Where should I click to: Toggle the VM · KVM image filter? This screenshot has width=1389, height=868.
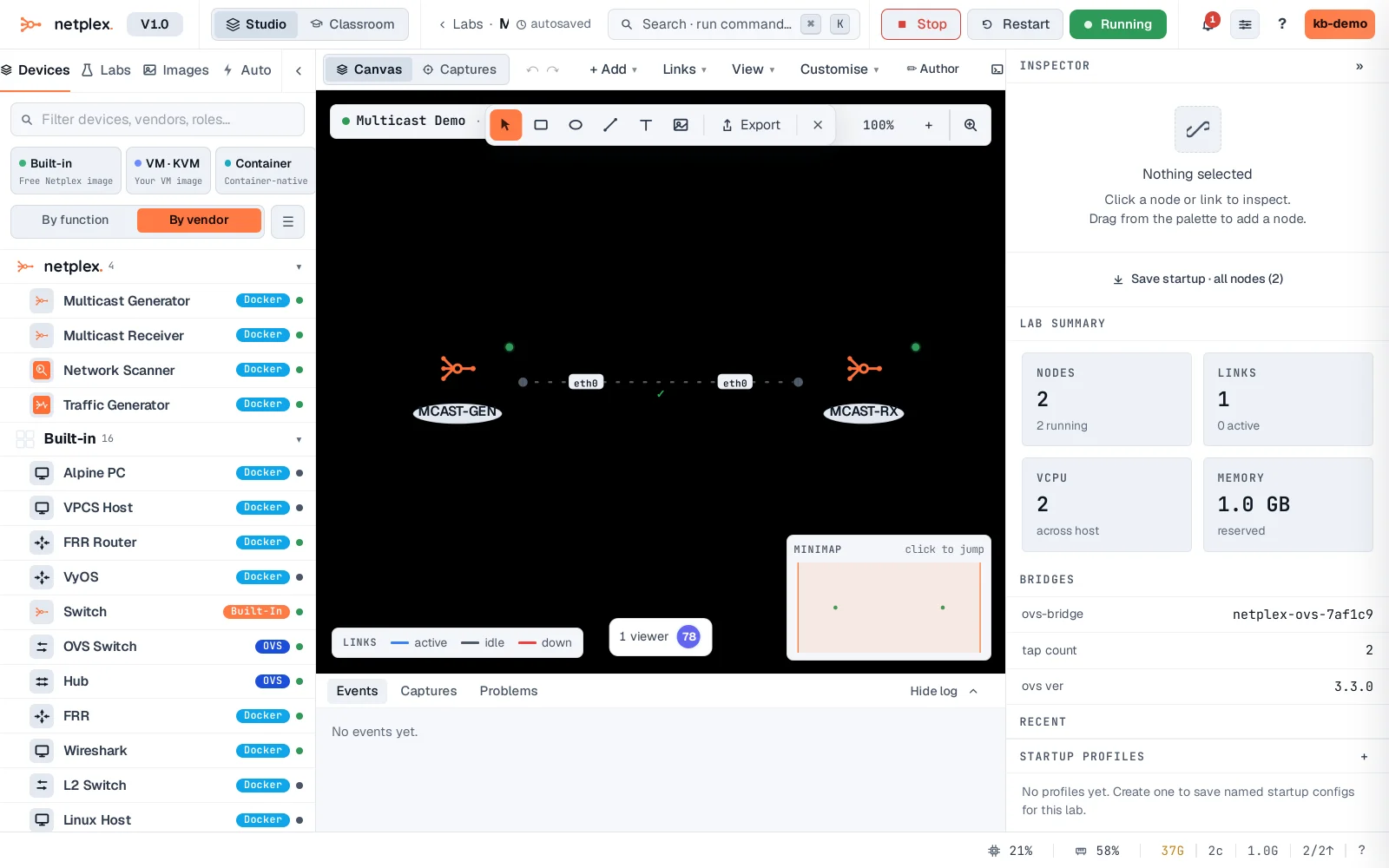coord(168,170)
